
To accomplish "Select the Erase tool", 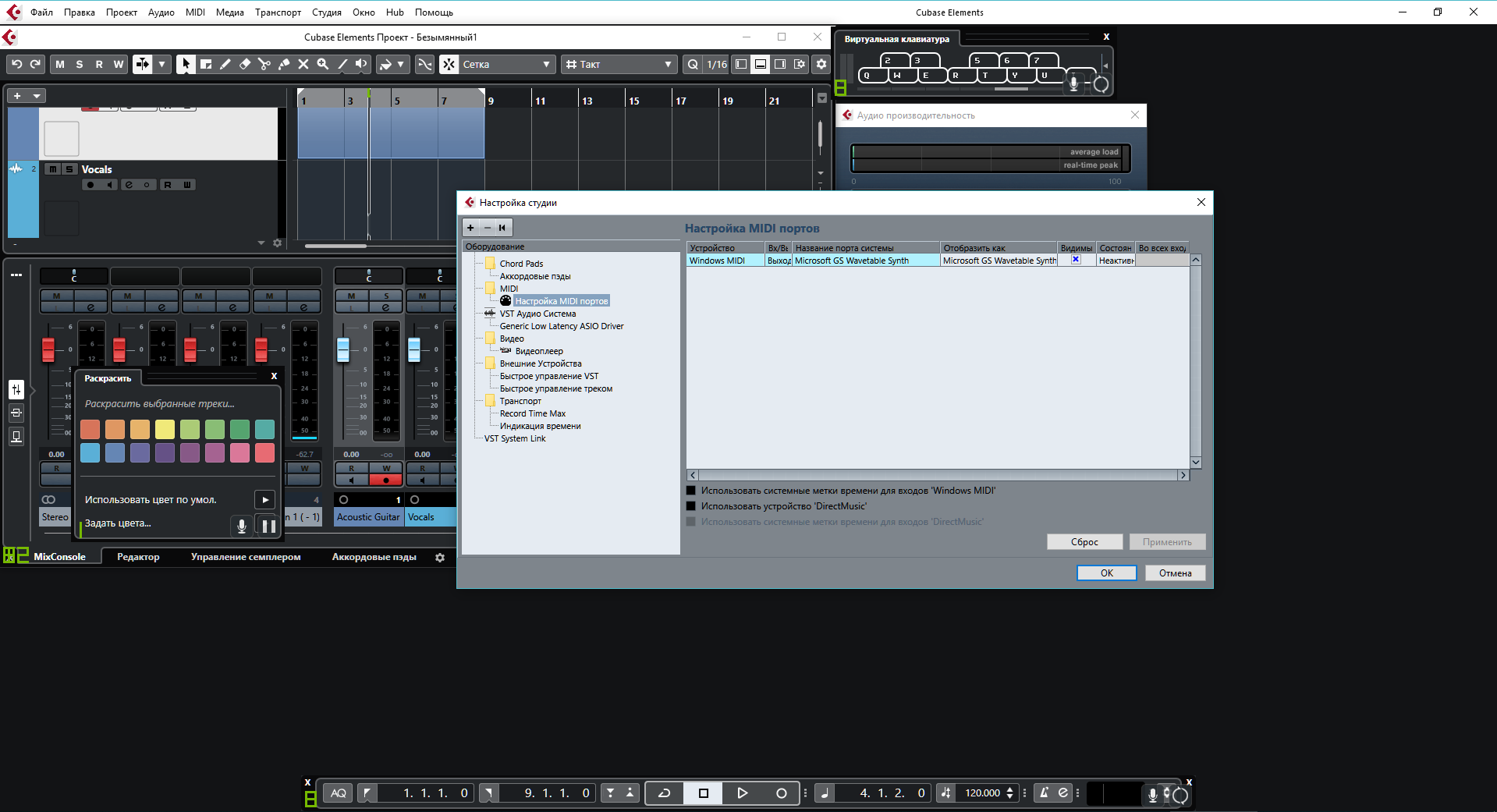I will tap(245, 64).
